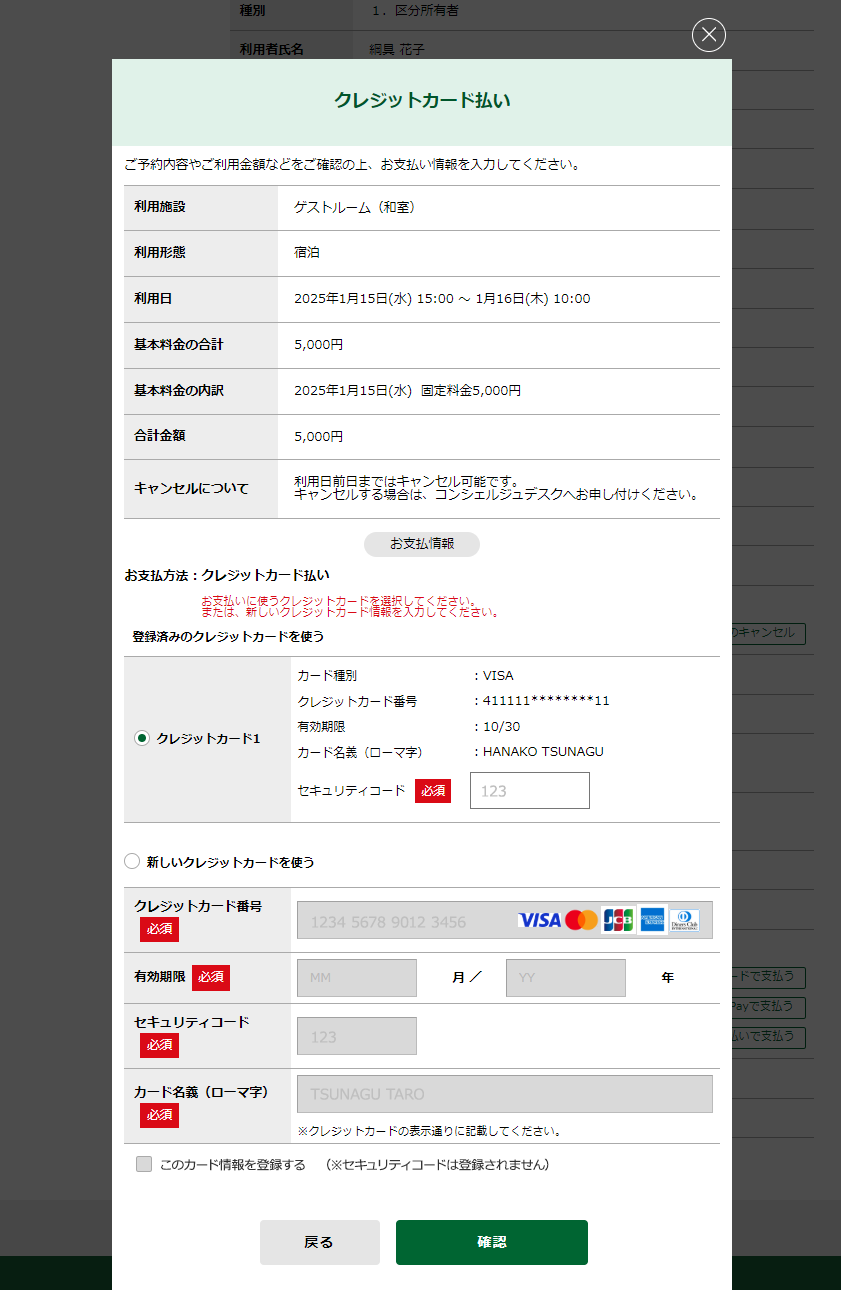The width and height of the screenshot is (841, 1290).
Task: Click the Diners Club logo
Action: pyautogui.click(x=685, y=920)
